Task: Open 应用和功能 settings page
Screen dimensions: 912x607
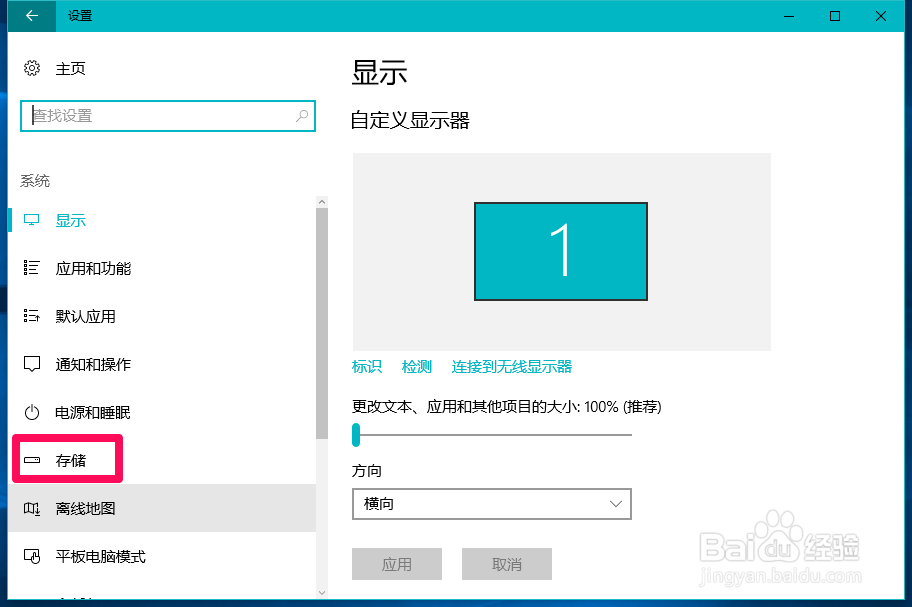Action: [x=162, y=268]
